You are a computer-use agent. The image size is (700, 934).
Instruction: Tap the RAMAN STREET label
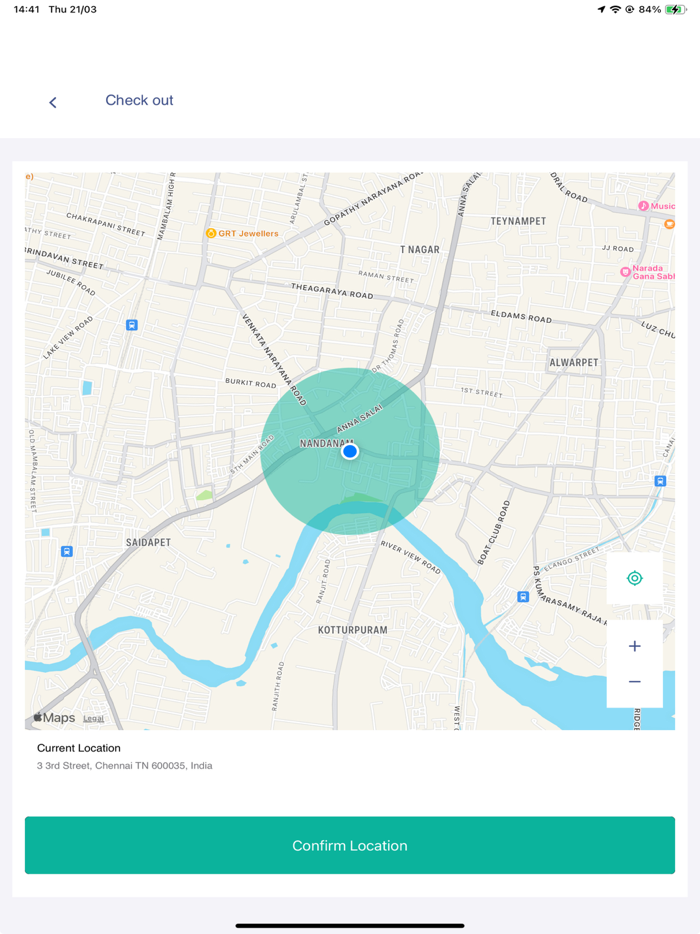pos(385,276)
